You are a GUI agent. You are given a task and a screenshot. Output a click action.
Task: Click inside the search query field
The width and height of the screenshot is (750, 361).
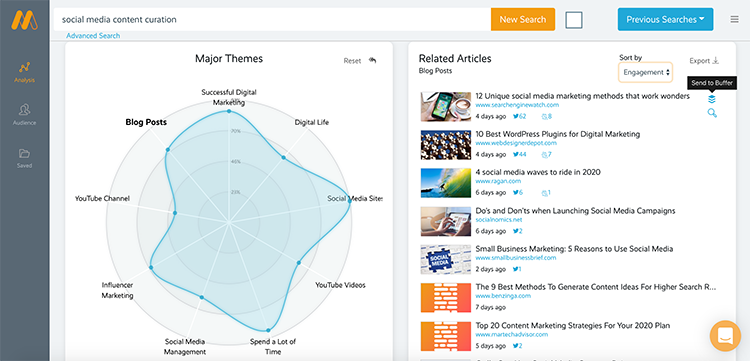pyautogui.click(x=273, y=20)
